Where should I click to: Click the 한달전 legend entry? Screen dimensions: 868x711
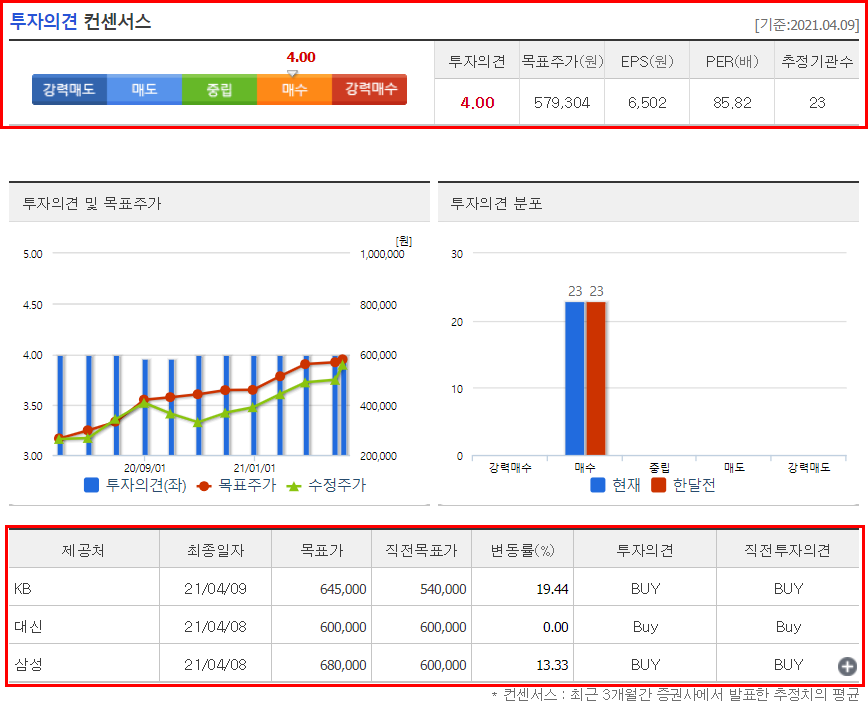click(683, 485)
